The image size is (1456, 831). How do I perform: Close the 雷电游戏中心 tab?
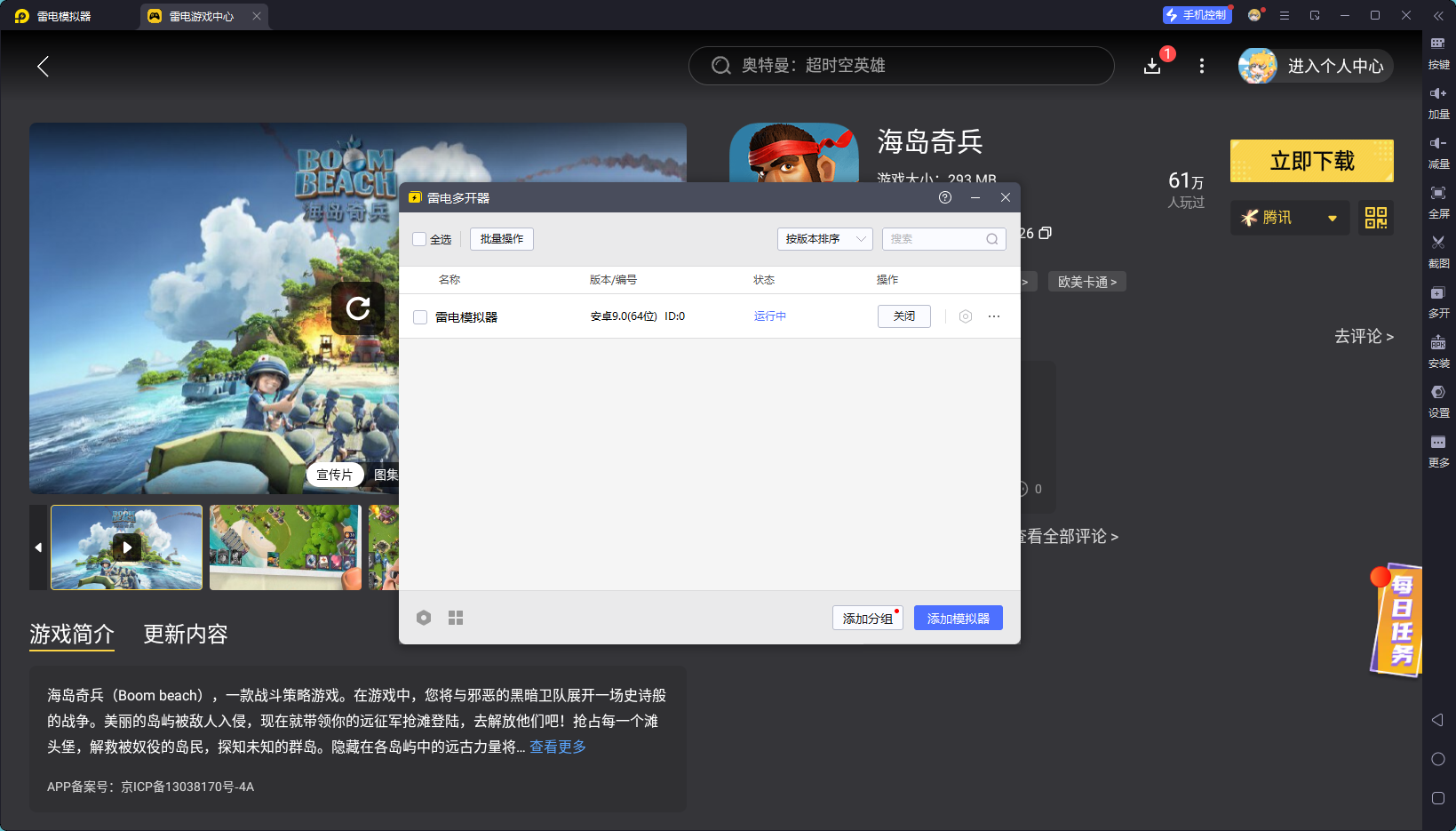(x=257, y=16)
